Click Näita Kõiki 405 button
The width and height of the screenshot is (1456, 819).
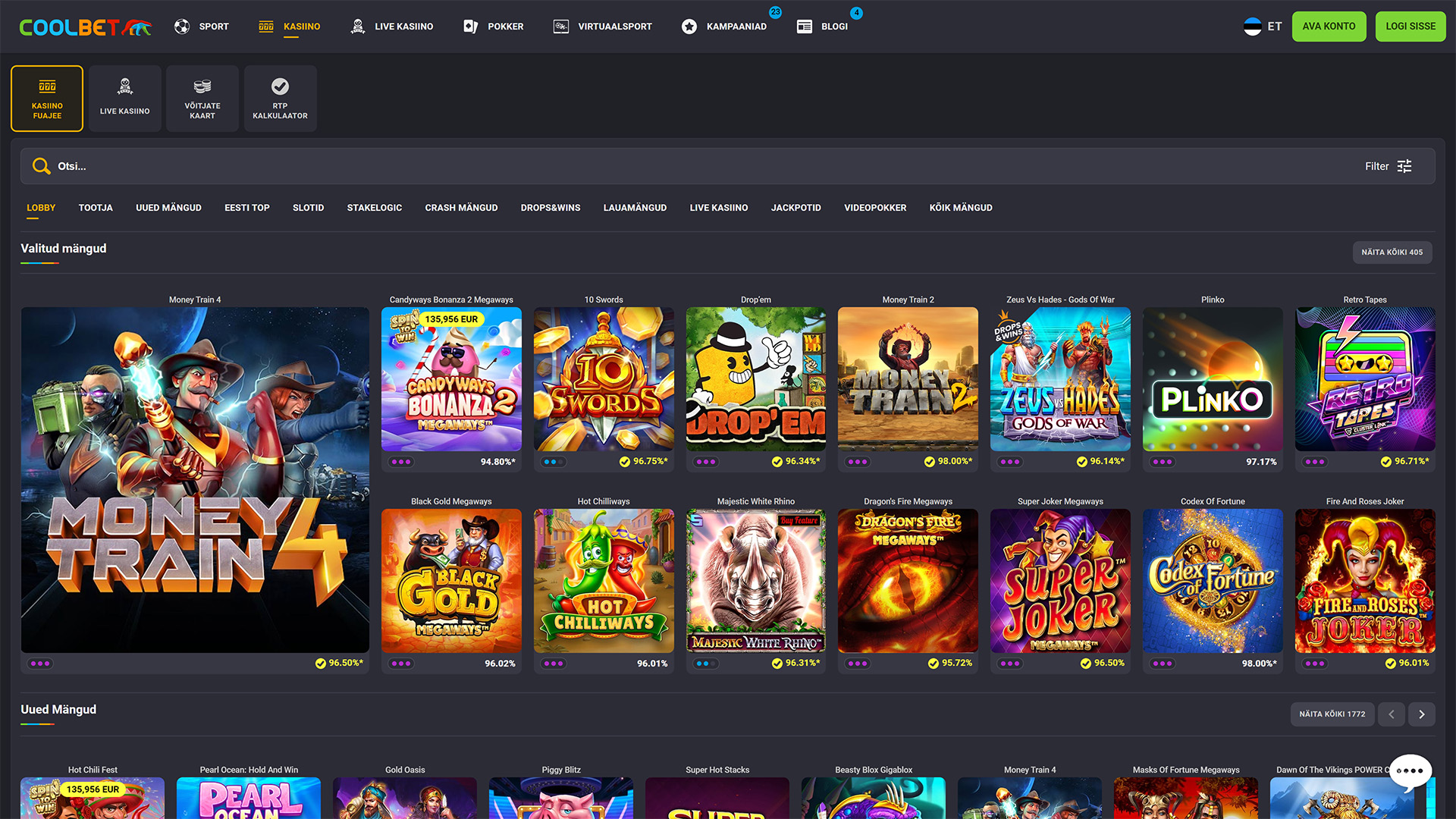[x=1392, y=253]
